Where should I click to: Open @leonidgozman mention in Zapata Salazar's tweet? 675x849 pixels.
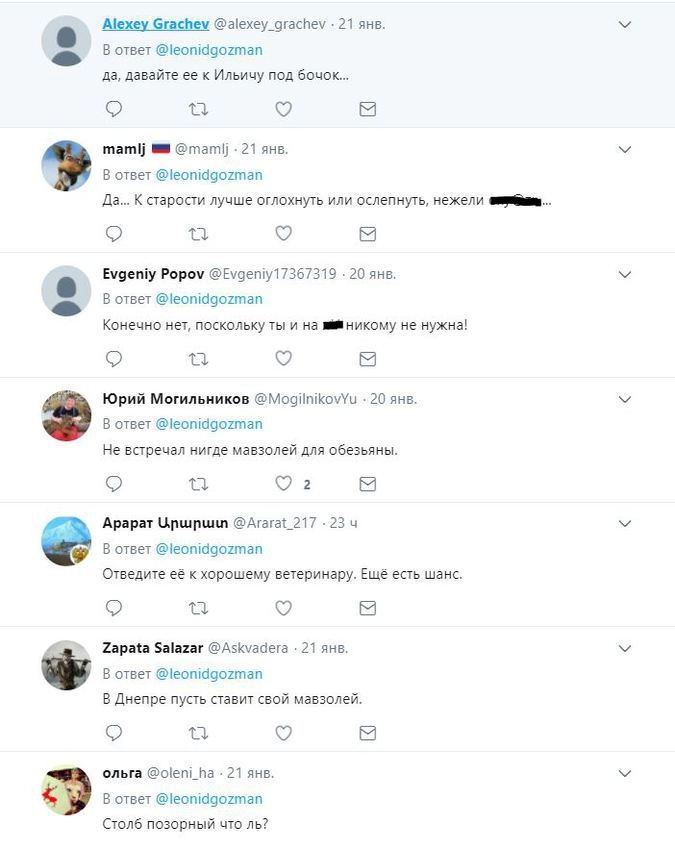coord(209,674)
